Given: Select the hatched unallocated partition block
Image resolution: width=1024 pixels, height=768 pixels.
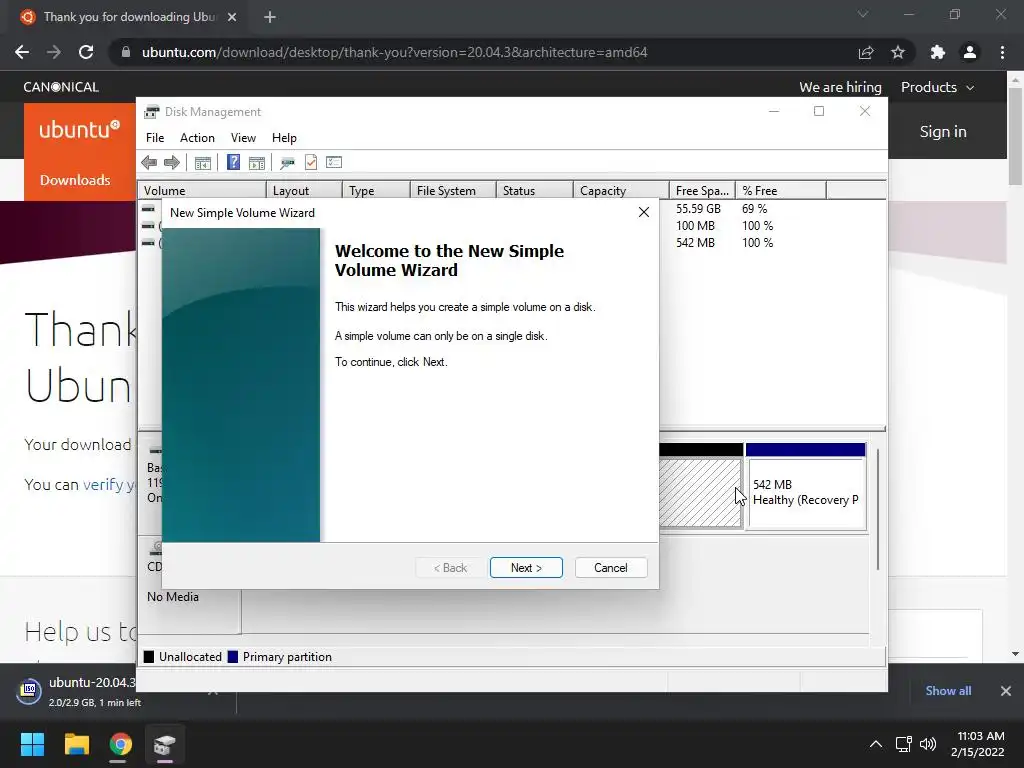Looking at the screenshot, I should coord(700,492).
